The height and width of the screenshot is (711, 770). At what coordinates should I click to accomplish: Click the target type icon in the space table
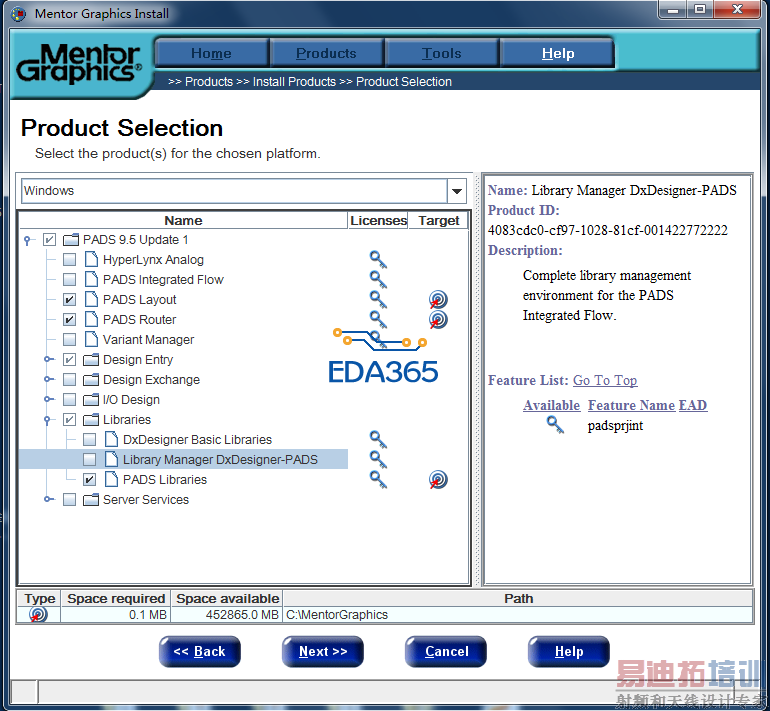coord(38,614)
